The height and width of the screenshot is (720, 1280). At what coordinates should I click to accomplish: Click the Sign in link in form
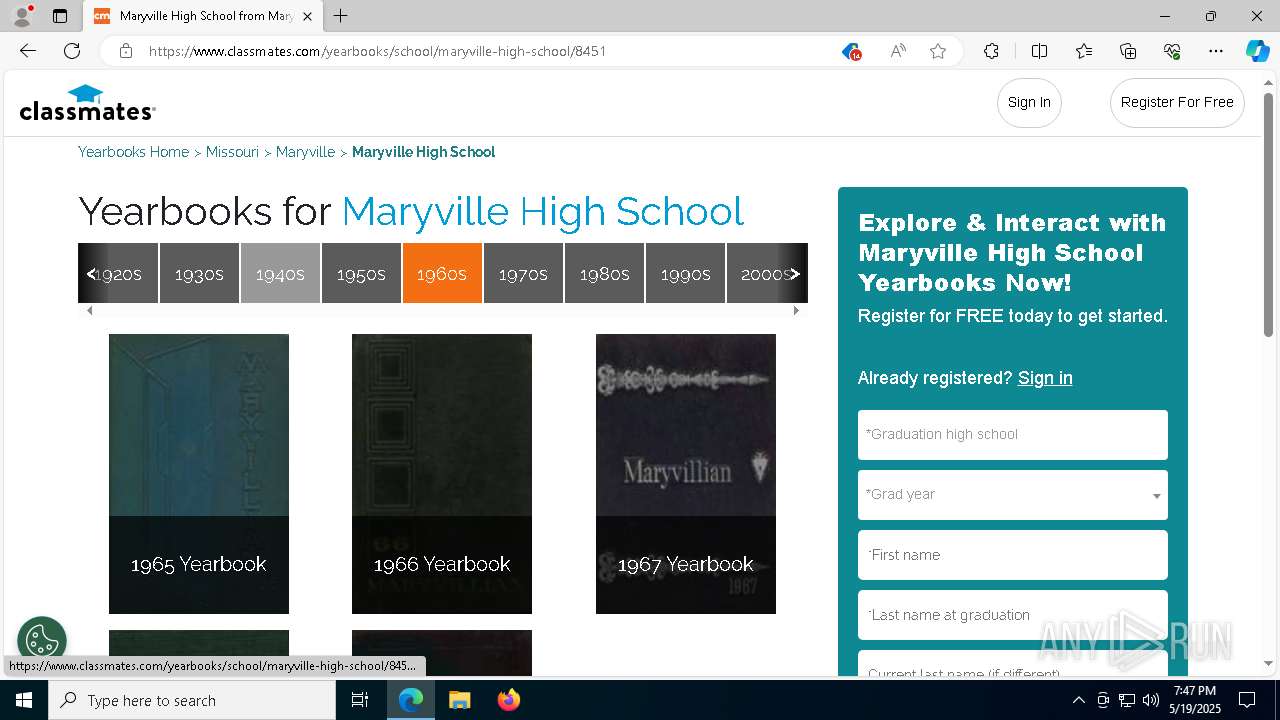pos(1045,378)
